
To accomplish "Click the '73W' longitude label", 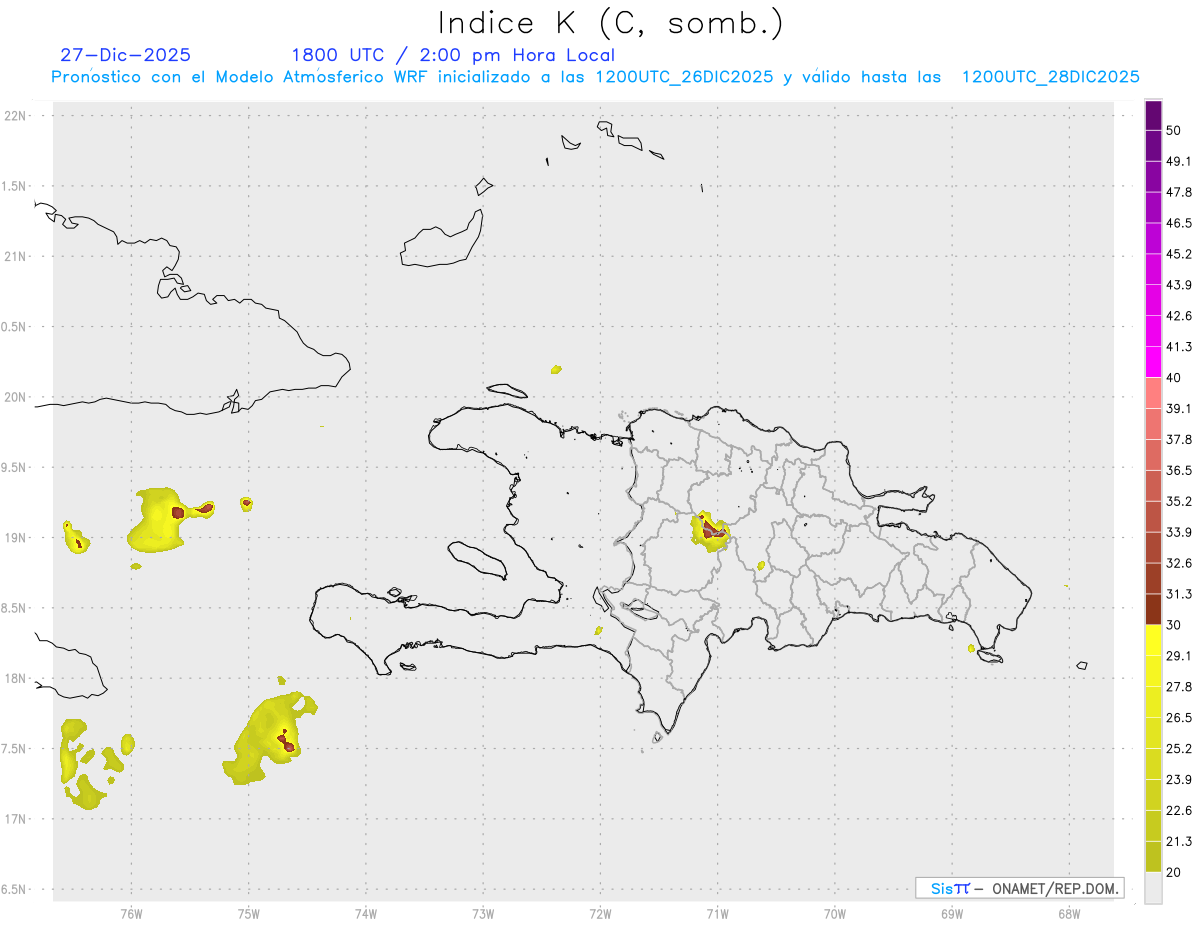I will 483,912.
